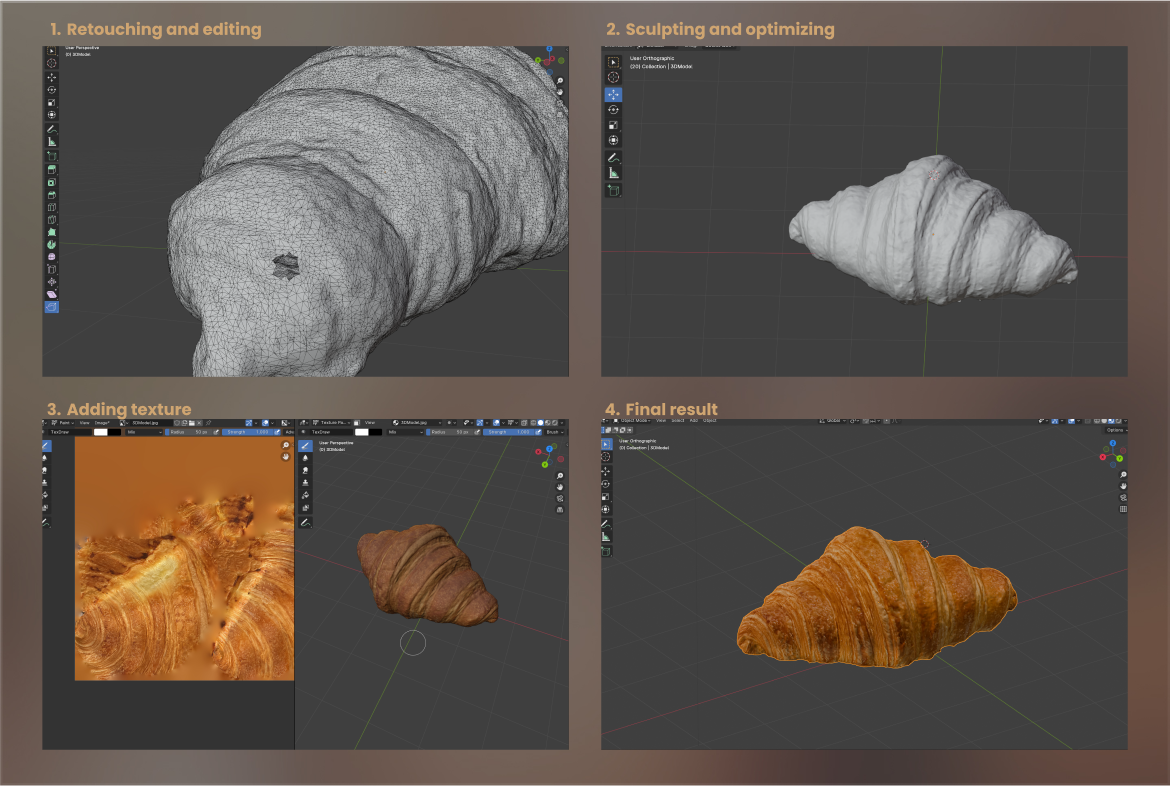
Task: Toggle perspective/orthographic grid icon in final result
Action: 1123,509
